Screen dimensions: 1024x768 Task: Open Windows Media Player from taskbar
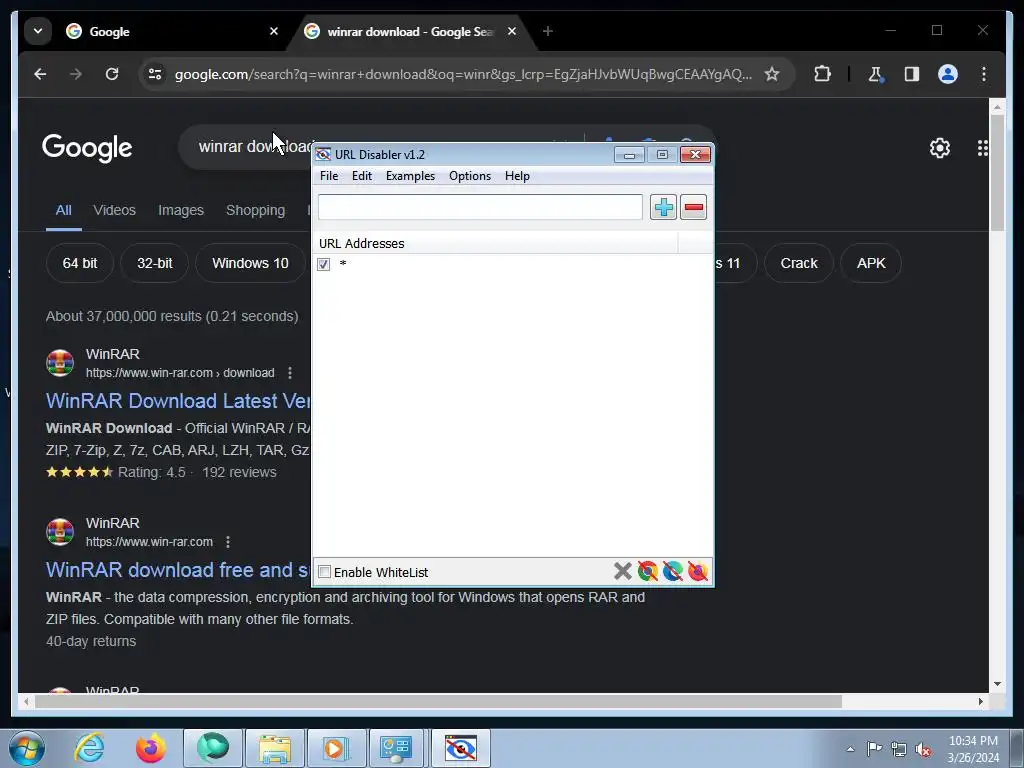pos(336,748)
